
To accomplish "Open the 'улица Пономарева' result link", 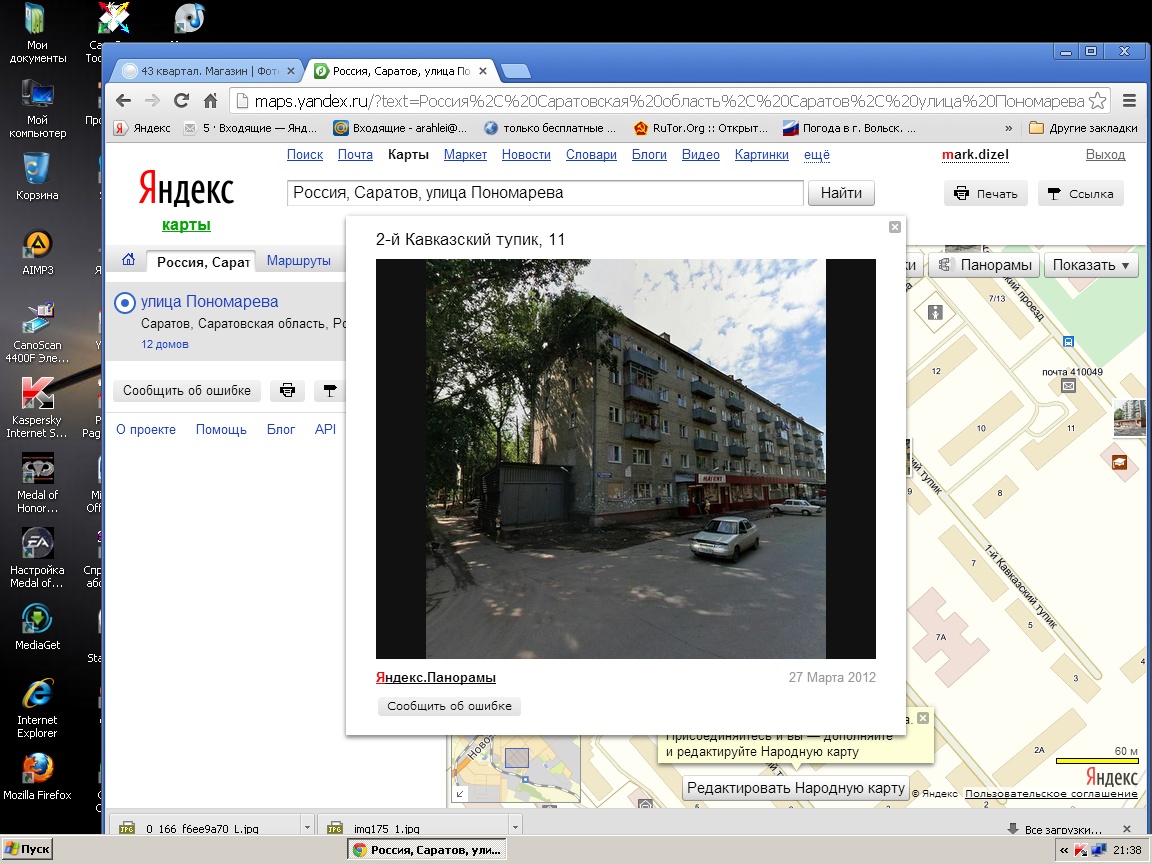I will point(209,302).
